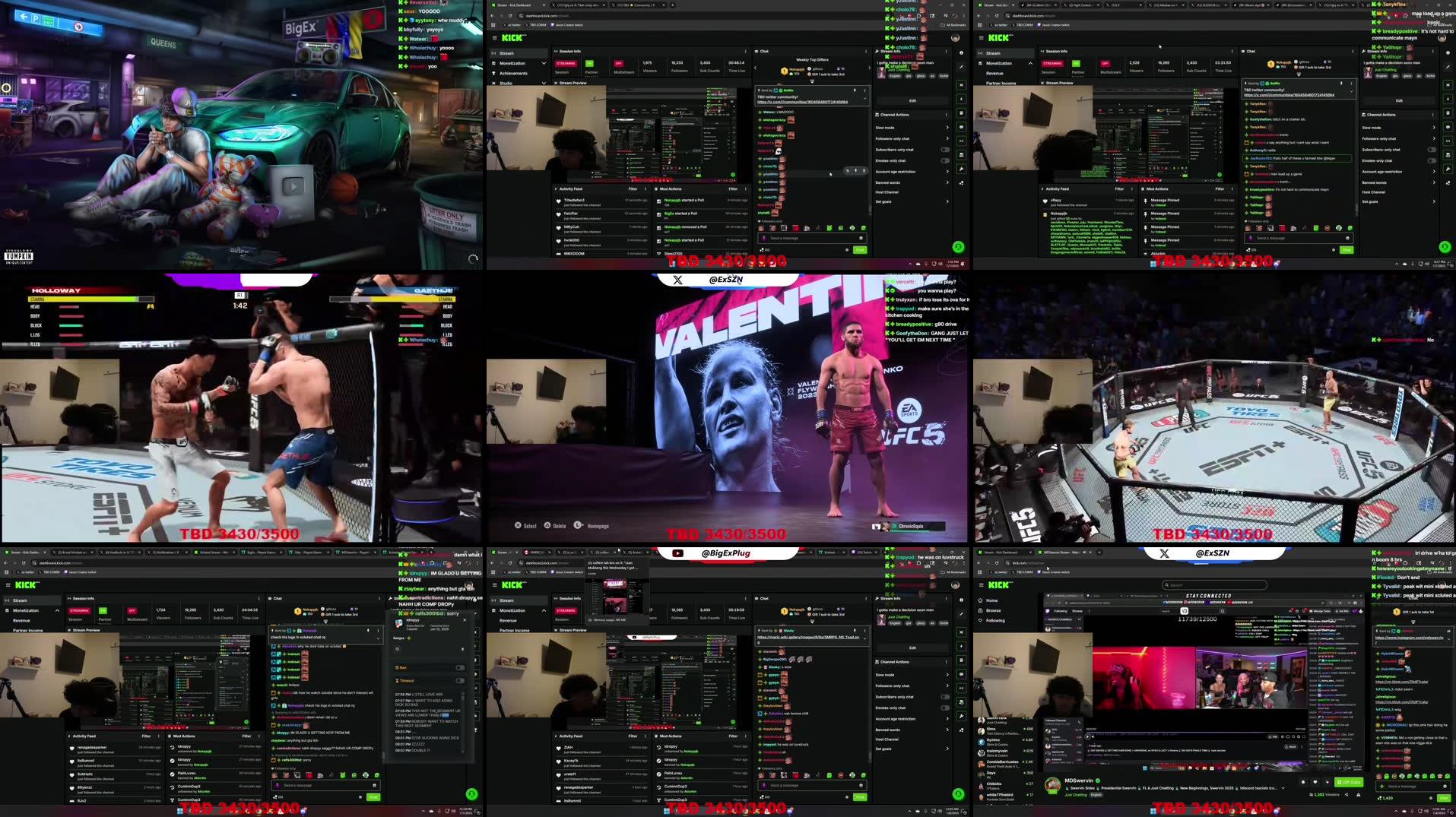Show hidden tray icons in top-middle taskbar
The height and width of the screenshot is (817, 1456).
pos(909,264)
